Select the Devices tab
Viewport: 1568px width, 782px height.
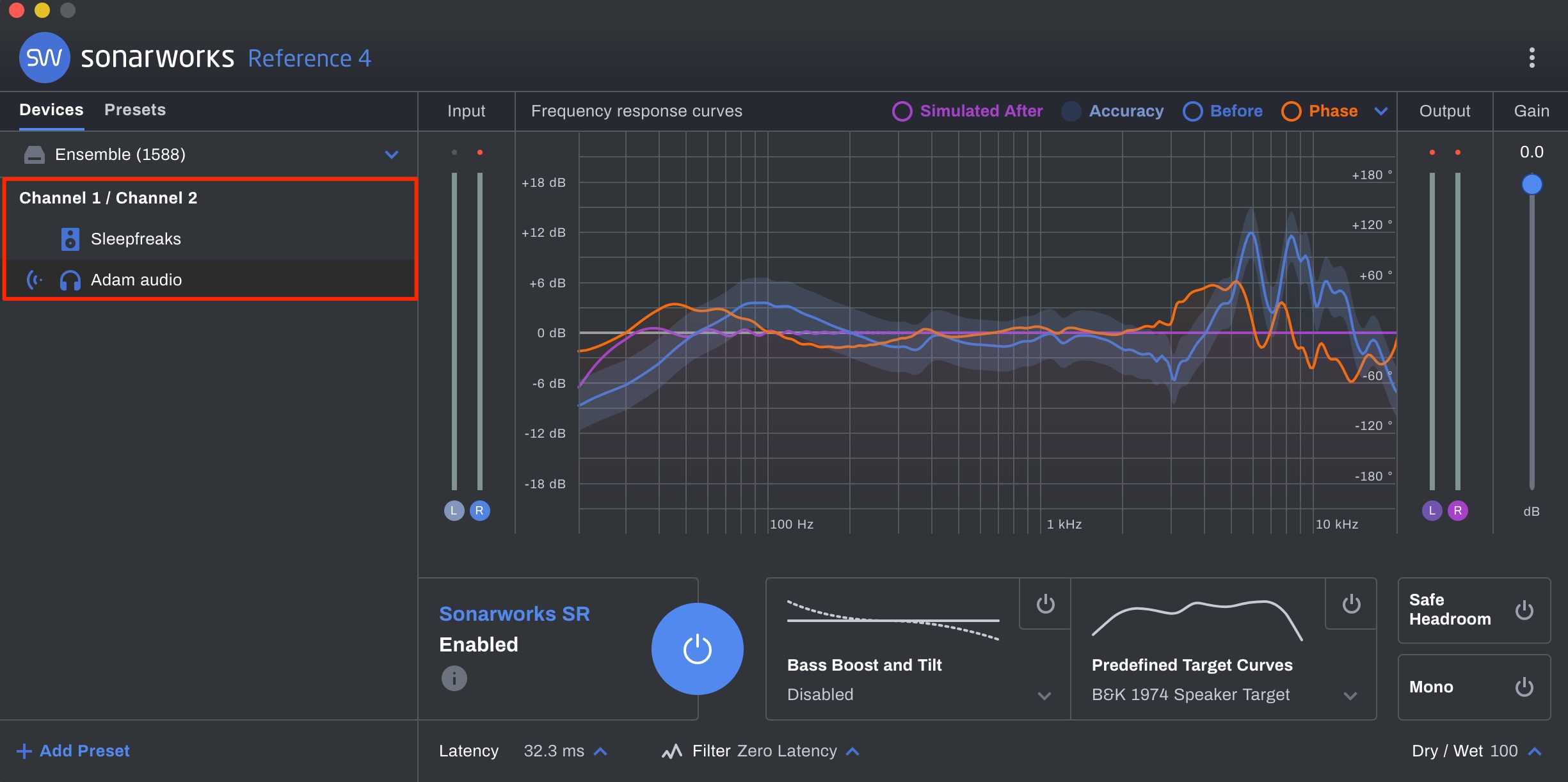pos(51,109)
